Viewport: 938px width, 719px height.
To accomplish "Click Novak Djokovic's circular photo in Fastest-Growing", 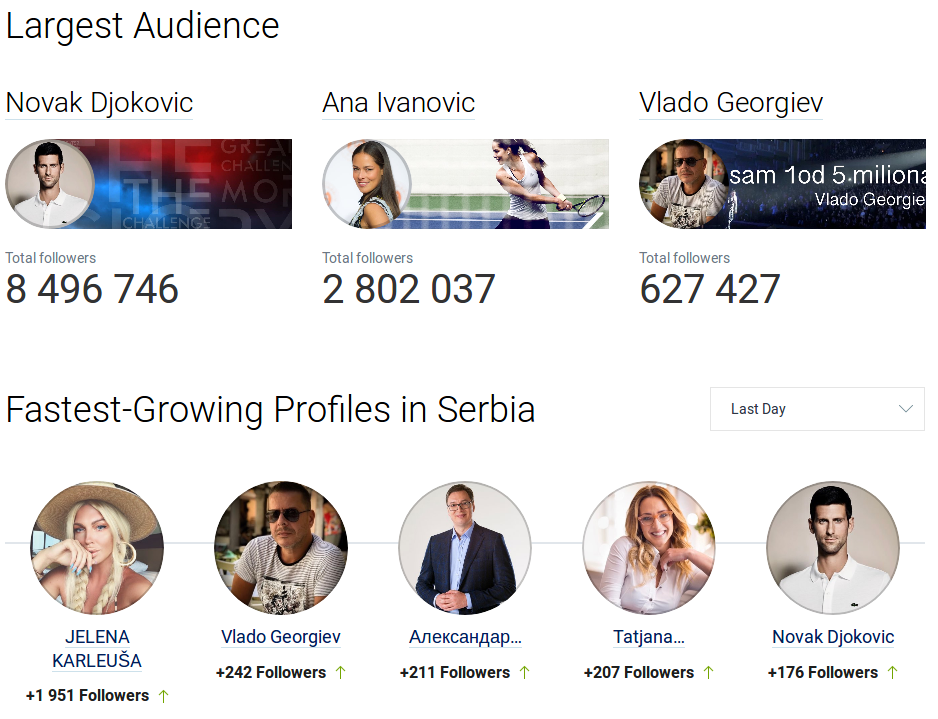I will [x=833, y=548].
